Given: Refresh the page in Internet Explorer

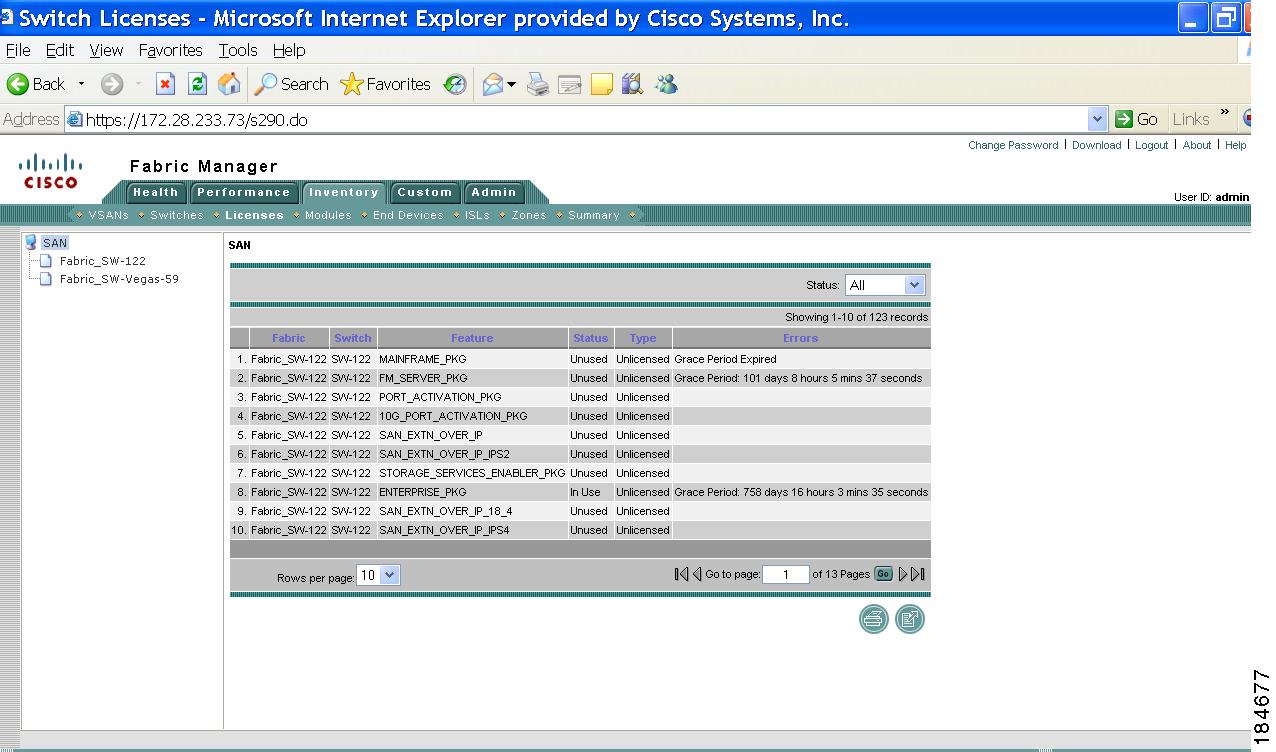Looking at the screenshot, I should (x=193, y=84).
